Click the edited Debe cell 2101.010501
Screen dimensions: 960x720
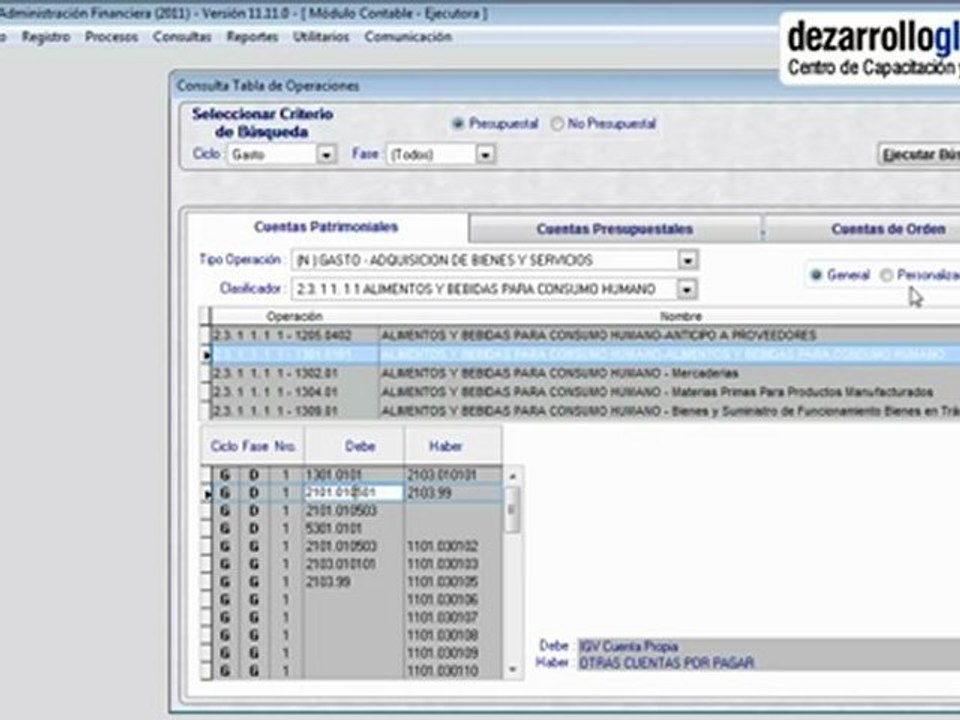pos(353,493)
